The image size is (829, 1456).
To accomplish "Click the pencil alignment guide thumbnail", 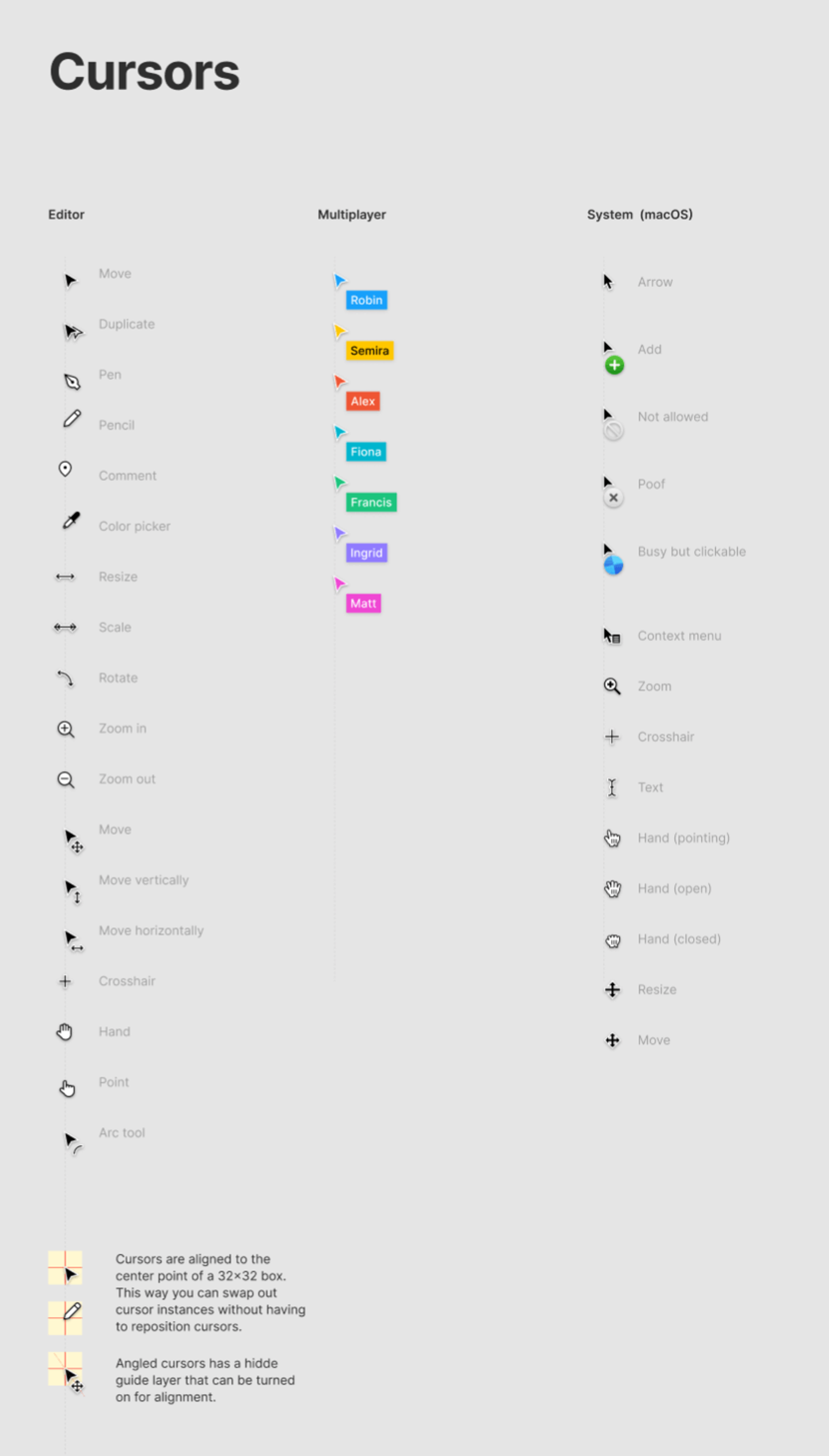I will [65, 1318].
